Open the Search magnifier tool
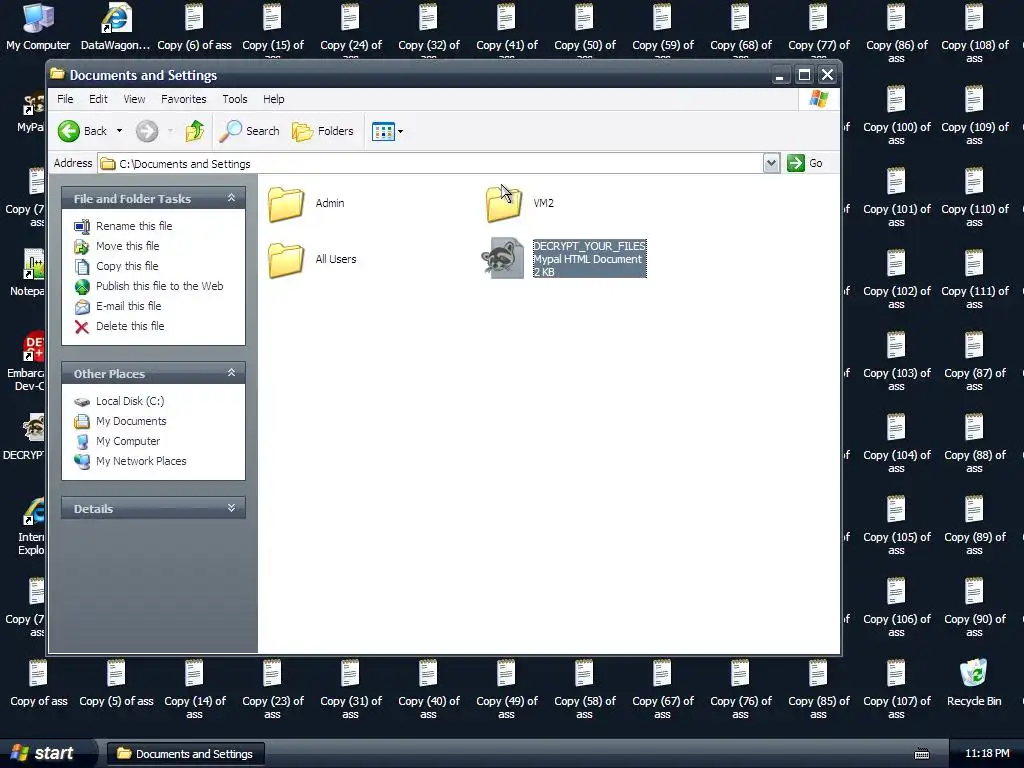Screen dimensions: 1024x768 (x=249, y=131)
